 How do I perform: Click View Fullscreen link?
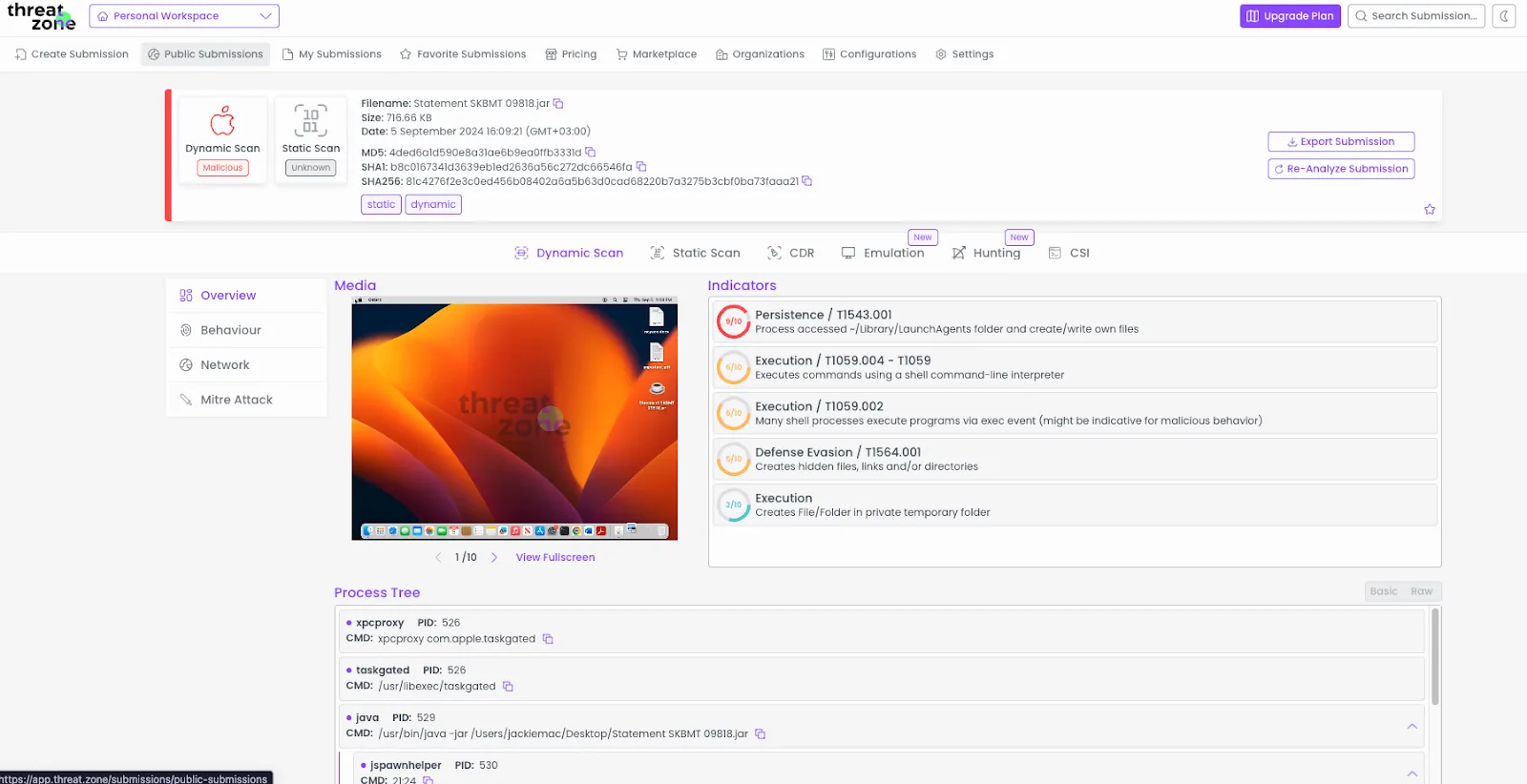(x=555, y=558)
